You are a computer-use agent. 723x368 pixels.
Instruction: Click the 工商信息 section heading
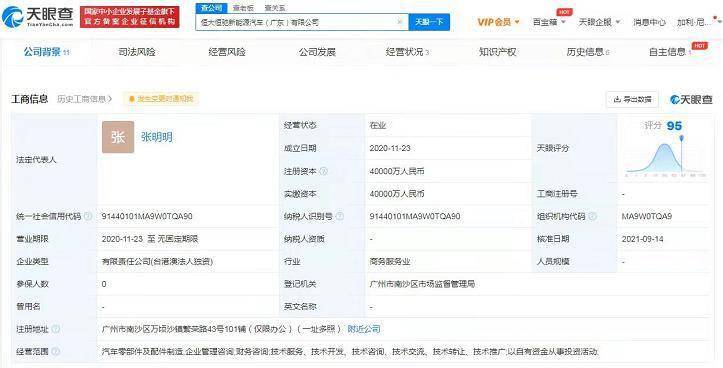tap(30, 99)
